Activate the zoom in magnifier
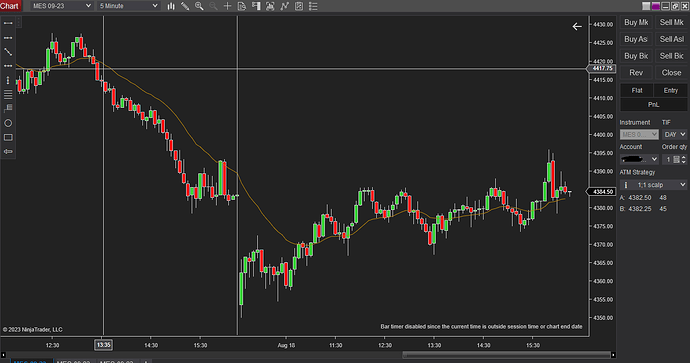The width and height of the screenshot is (690, 363). [x=199, y=6]
